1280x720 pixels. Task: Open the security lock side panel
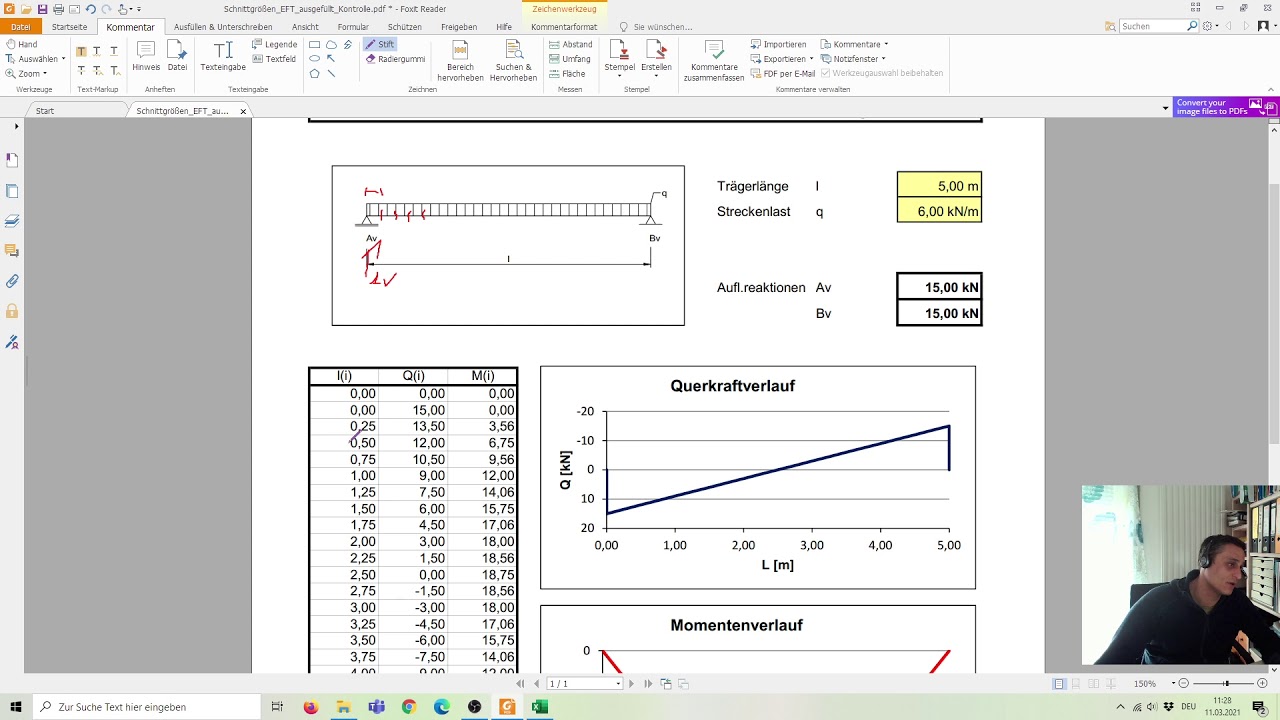coord(12,311)
